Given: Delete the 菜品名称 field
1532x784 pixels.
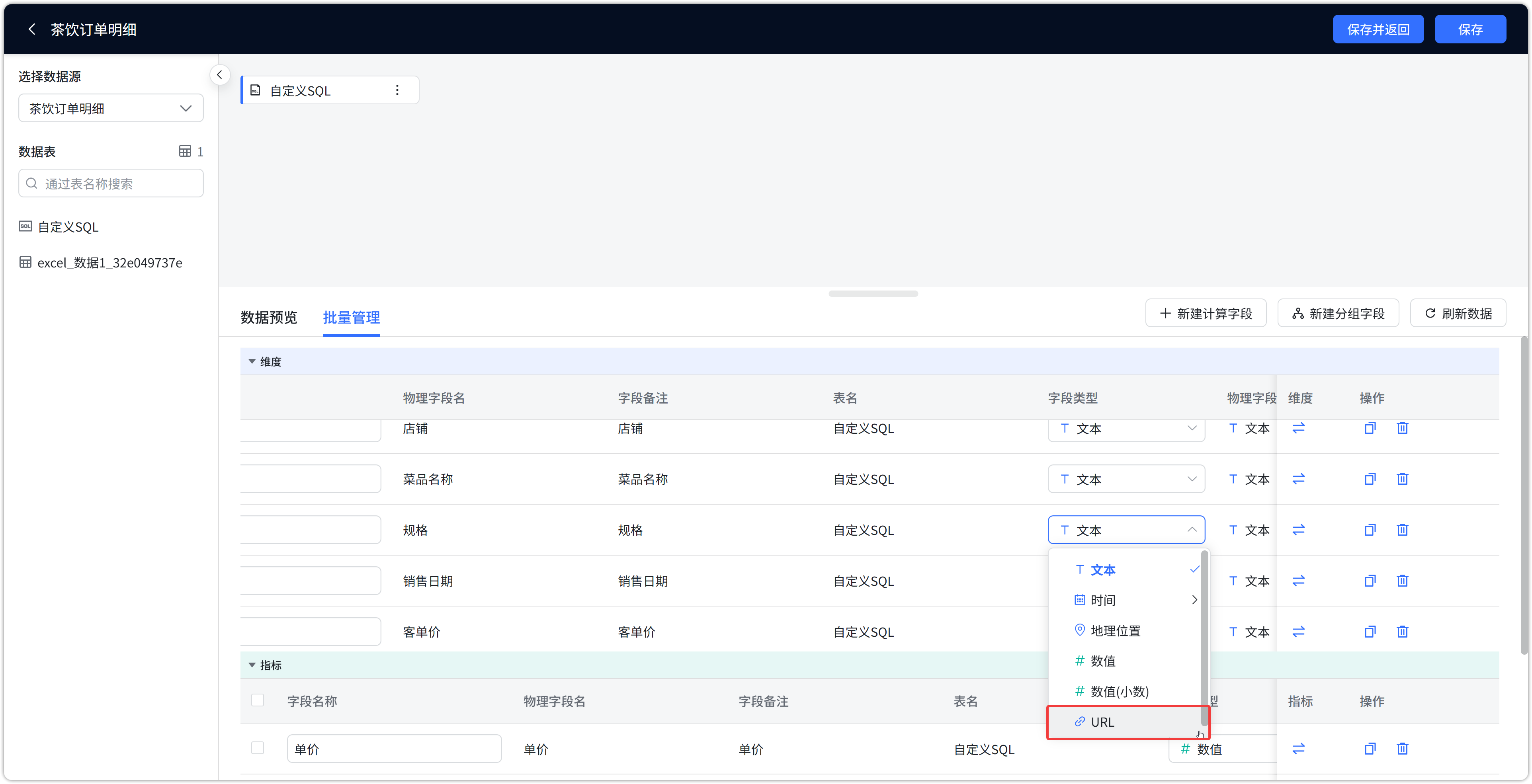Looking at the screenshot, I should [x=1402, y=478].
